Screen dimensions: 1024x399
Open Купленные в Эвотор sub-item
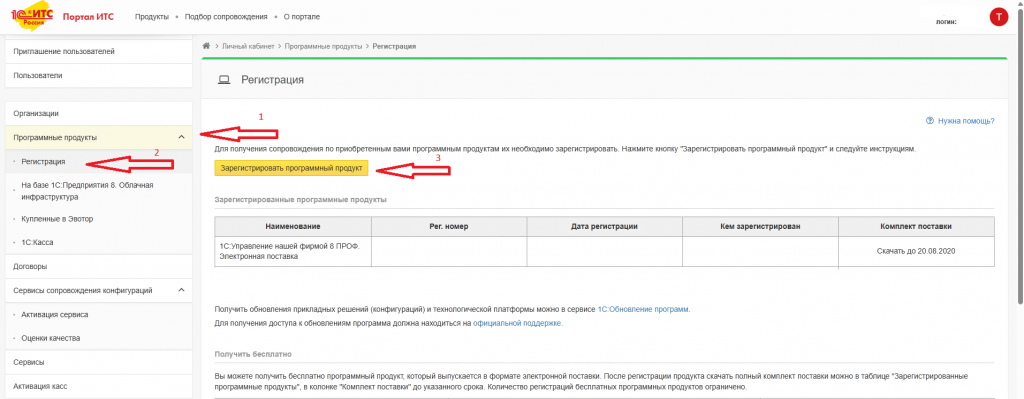tap(99, 219)
